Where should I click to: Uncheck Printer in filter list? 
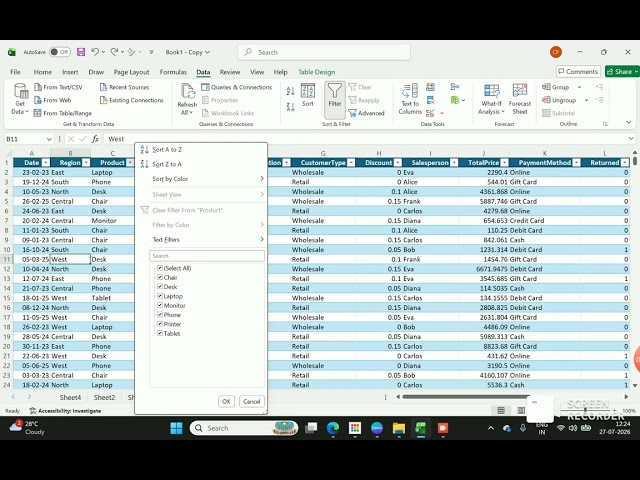(x=160, y=324)
